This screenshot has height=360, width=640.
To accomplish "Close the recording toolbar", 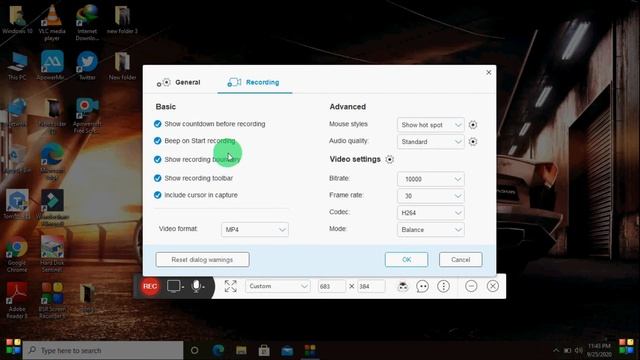I will 493,286.
